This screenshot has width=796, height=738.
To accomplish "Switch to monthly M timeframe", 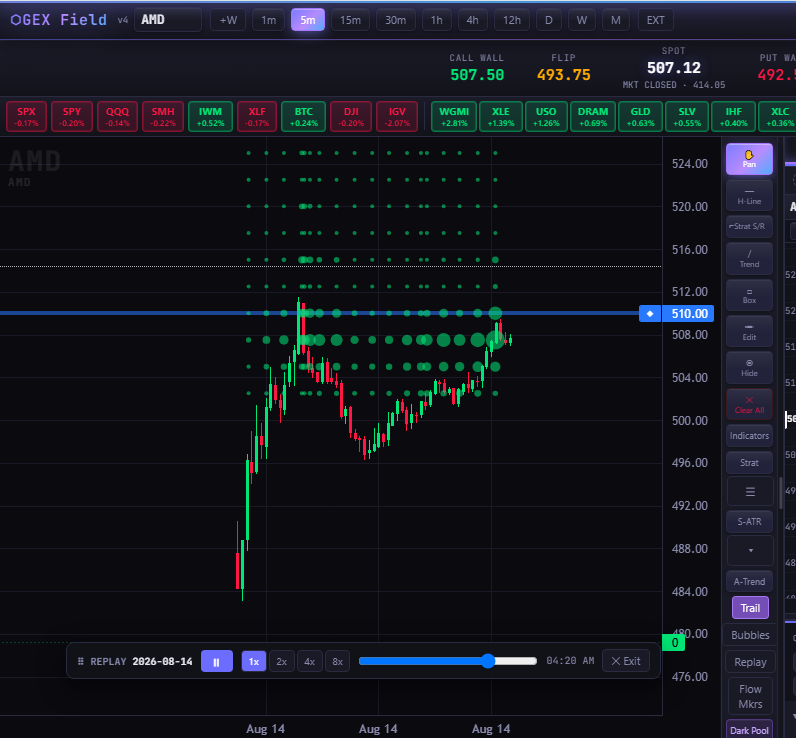I will [616, 20].
